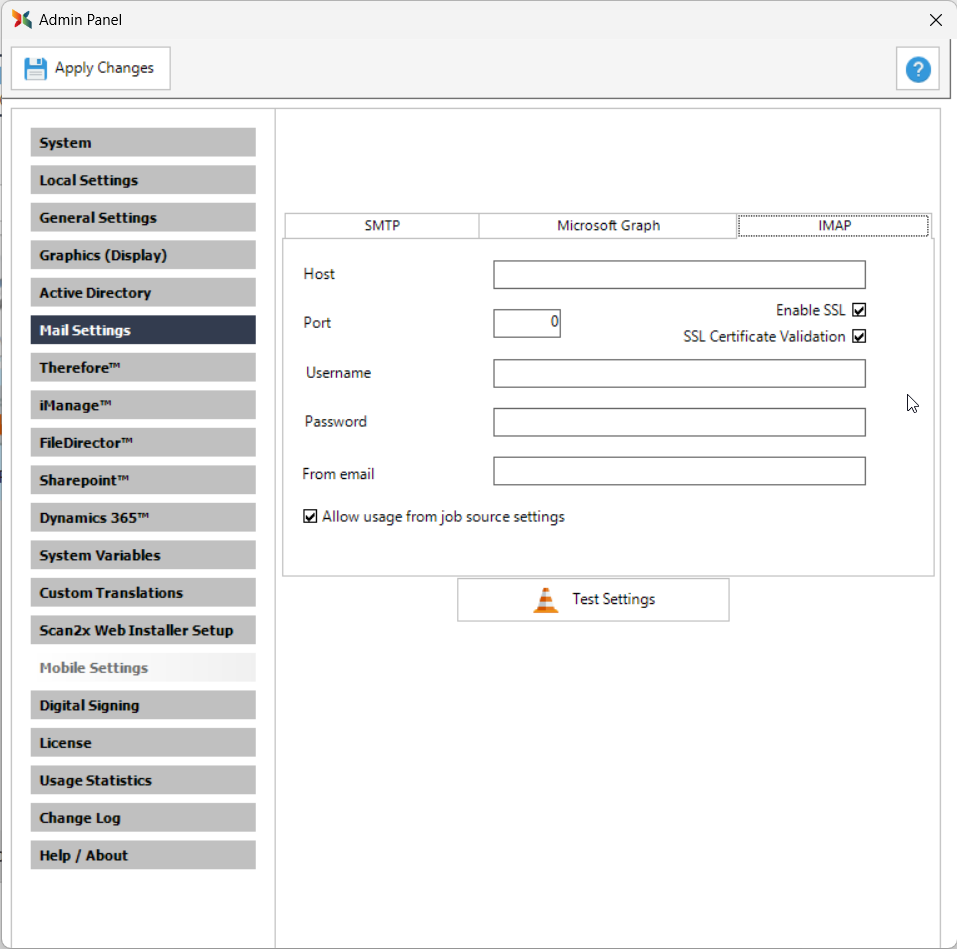
Task: Click the Apply Changes button
Action: pyautogui.click(x=91, y=69)
